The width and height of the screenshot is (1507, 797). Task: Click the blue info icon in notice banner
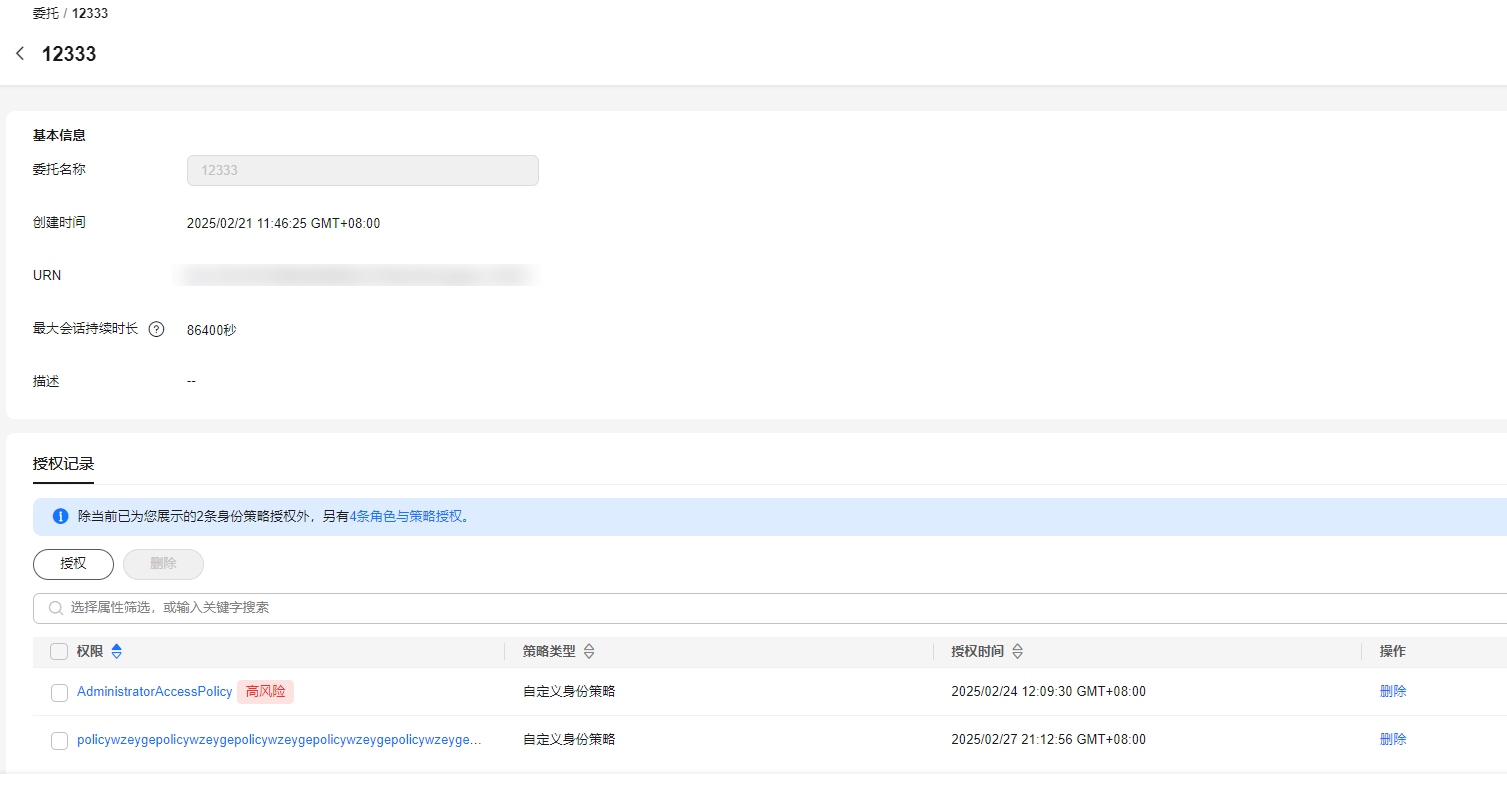click(60, 517)
